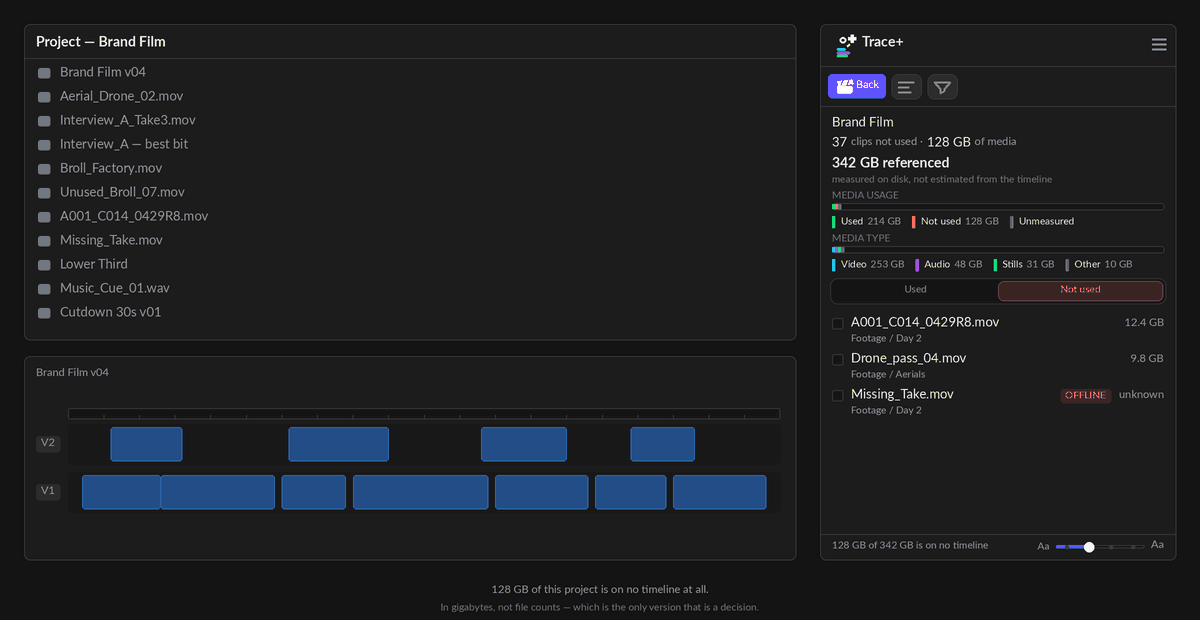Click the 128 GB of 342 GB status text
Image resolution: width=1200 pixels, height=620 pixels.
[x=910, y=545]
